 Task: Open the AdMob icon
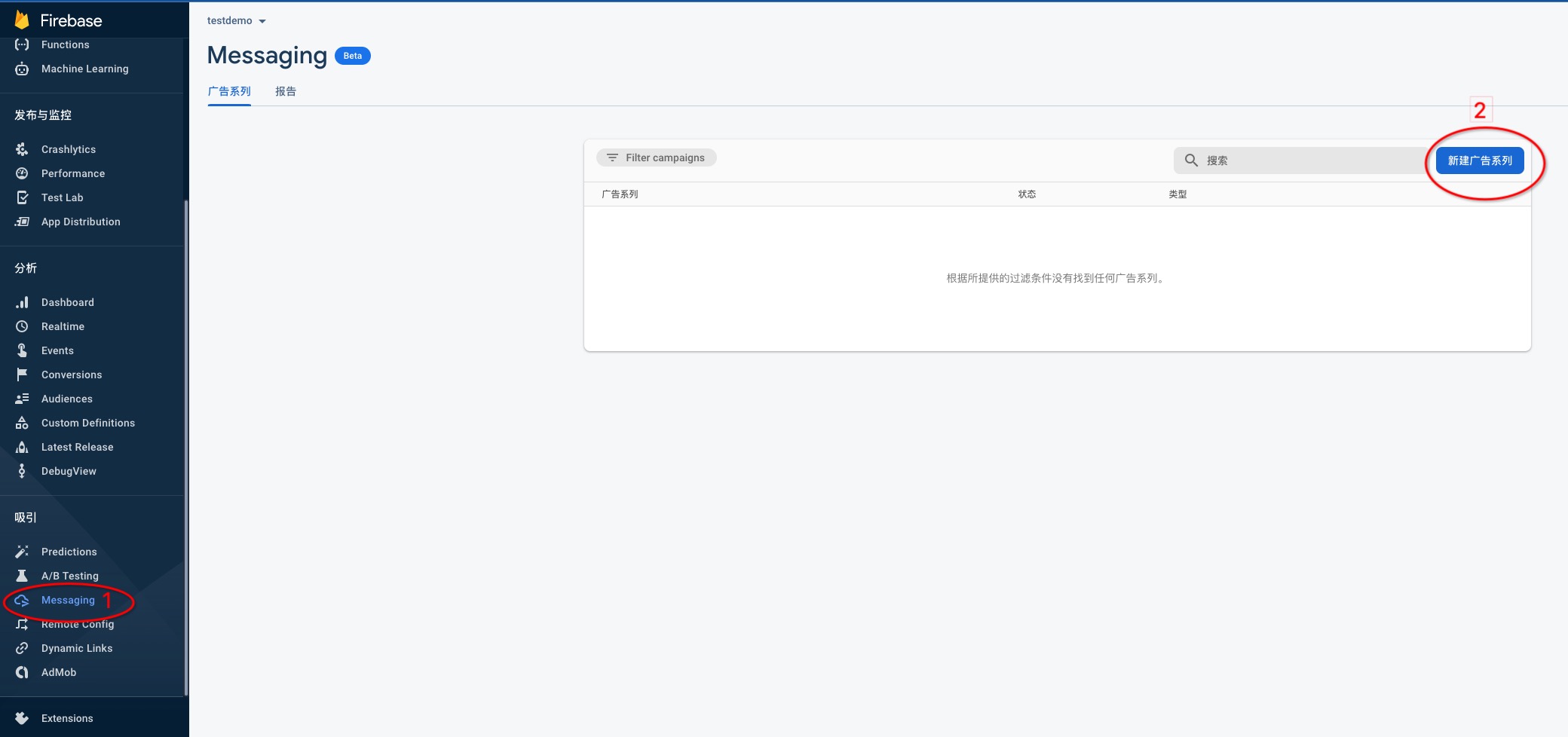[x=22, y=672]
